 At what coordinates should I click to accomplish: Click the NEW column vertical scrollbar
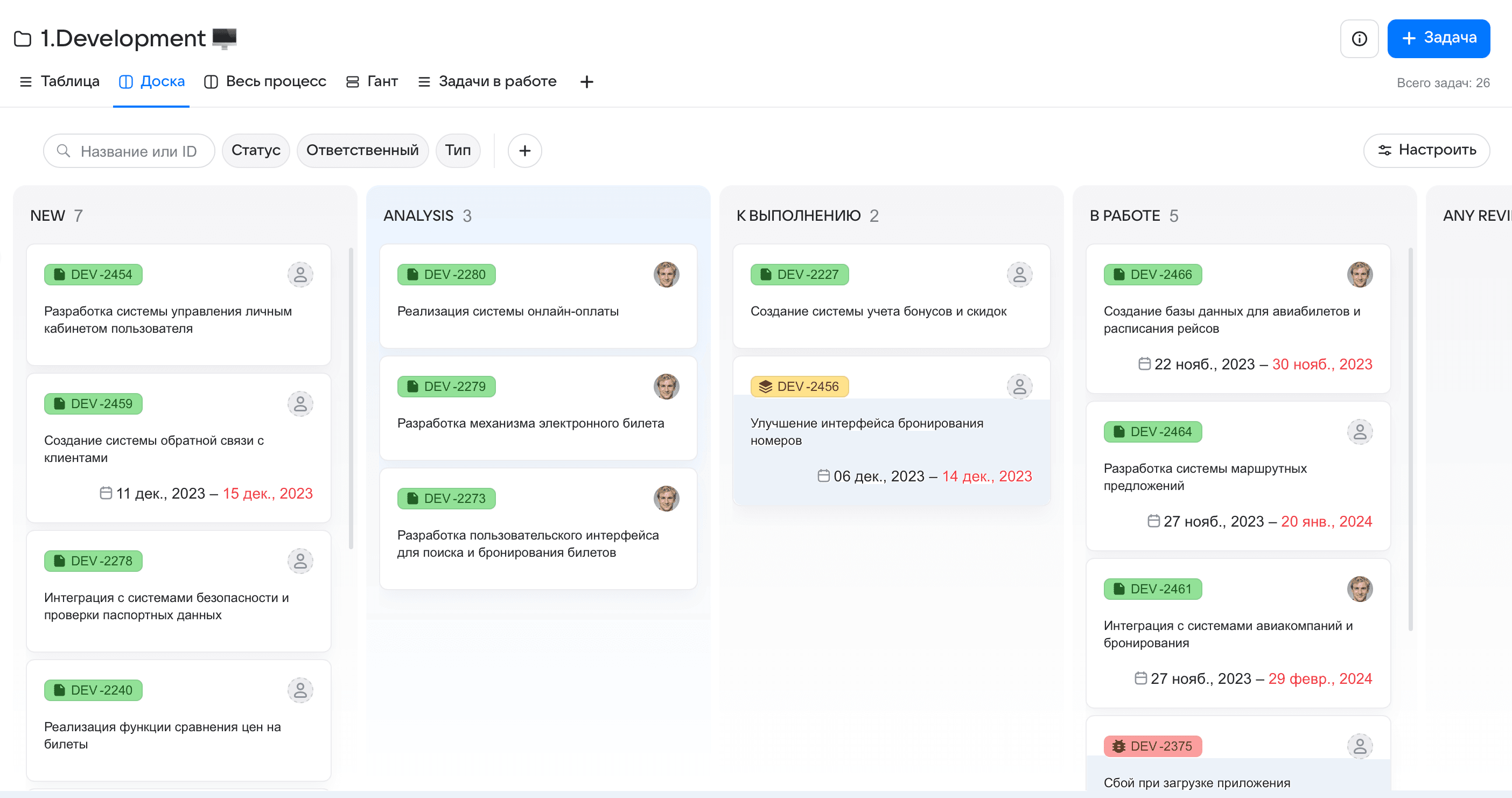[x=351, y=399]
